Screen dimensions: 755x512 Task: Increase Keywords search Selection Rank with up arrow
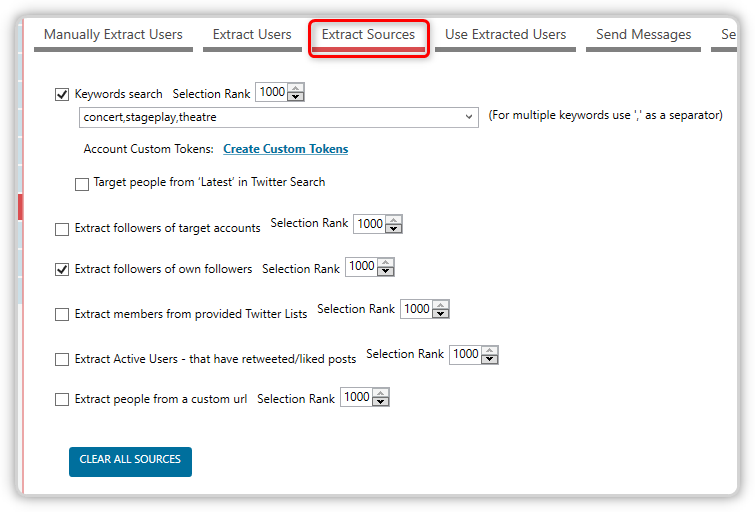point(296,88)
